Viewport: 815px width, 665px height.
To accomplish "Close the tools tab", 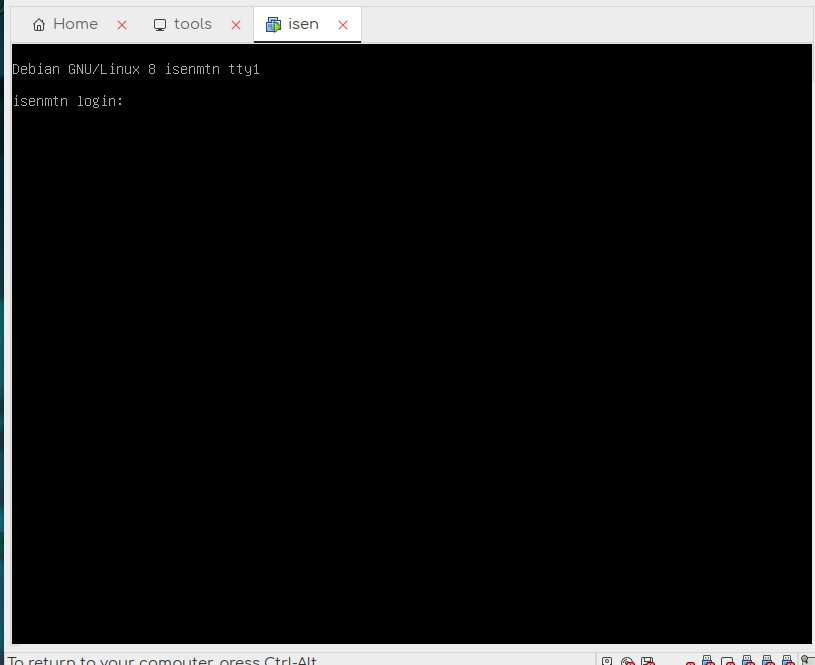I will click(x=237, y=25).
